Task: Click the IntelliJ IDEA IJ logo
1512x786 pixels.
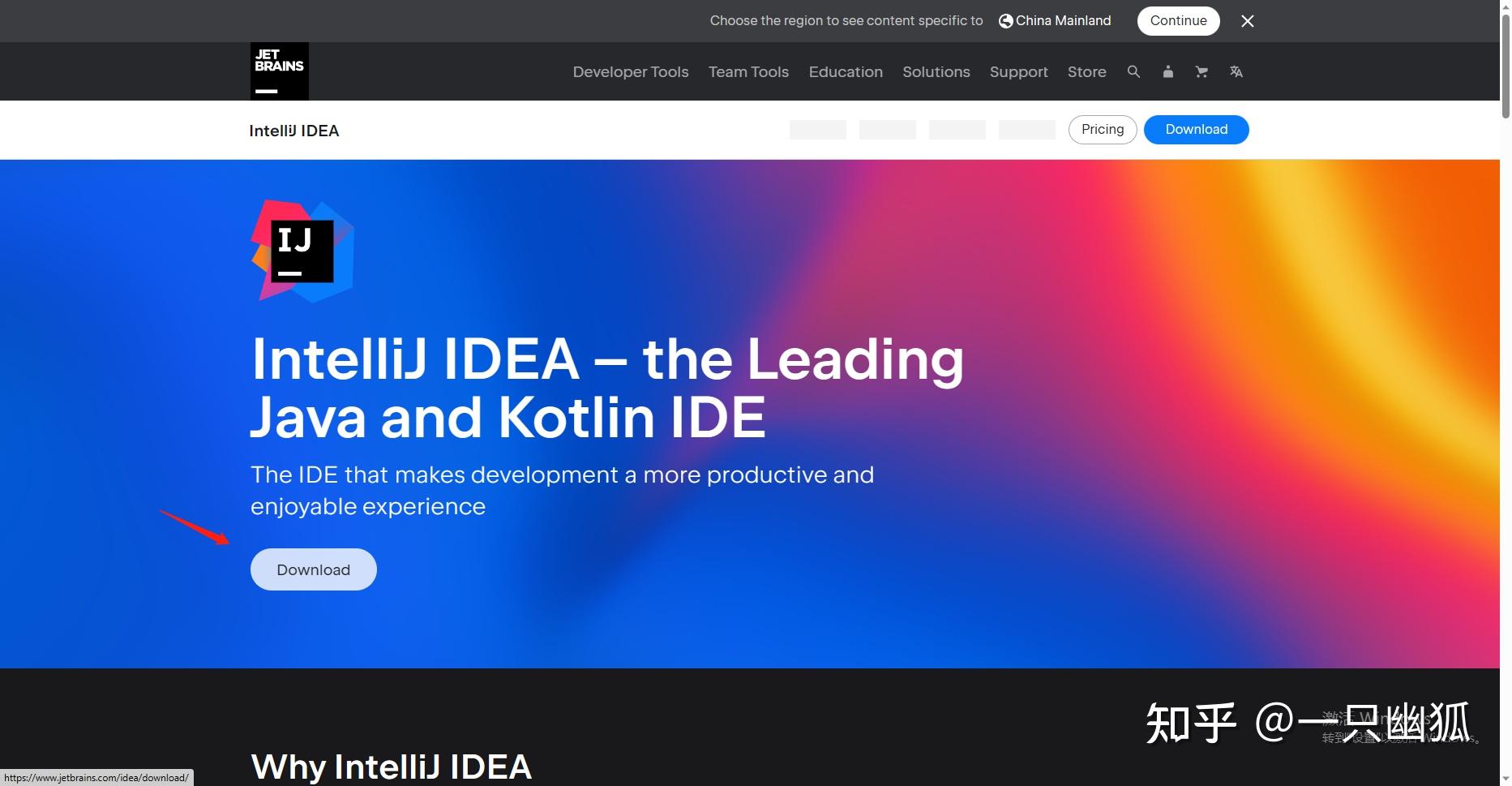Action: 302,251
